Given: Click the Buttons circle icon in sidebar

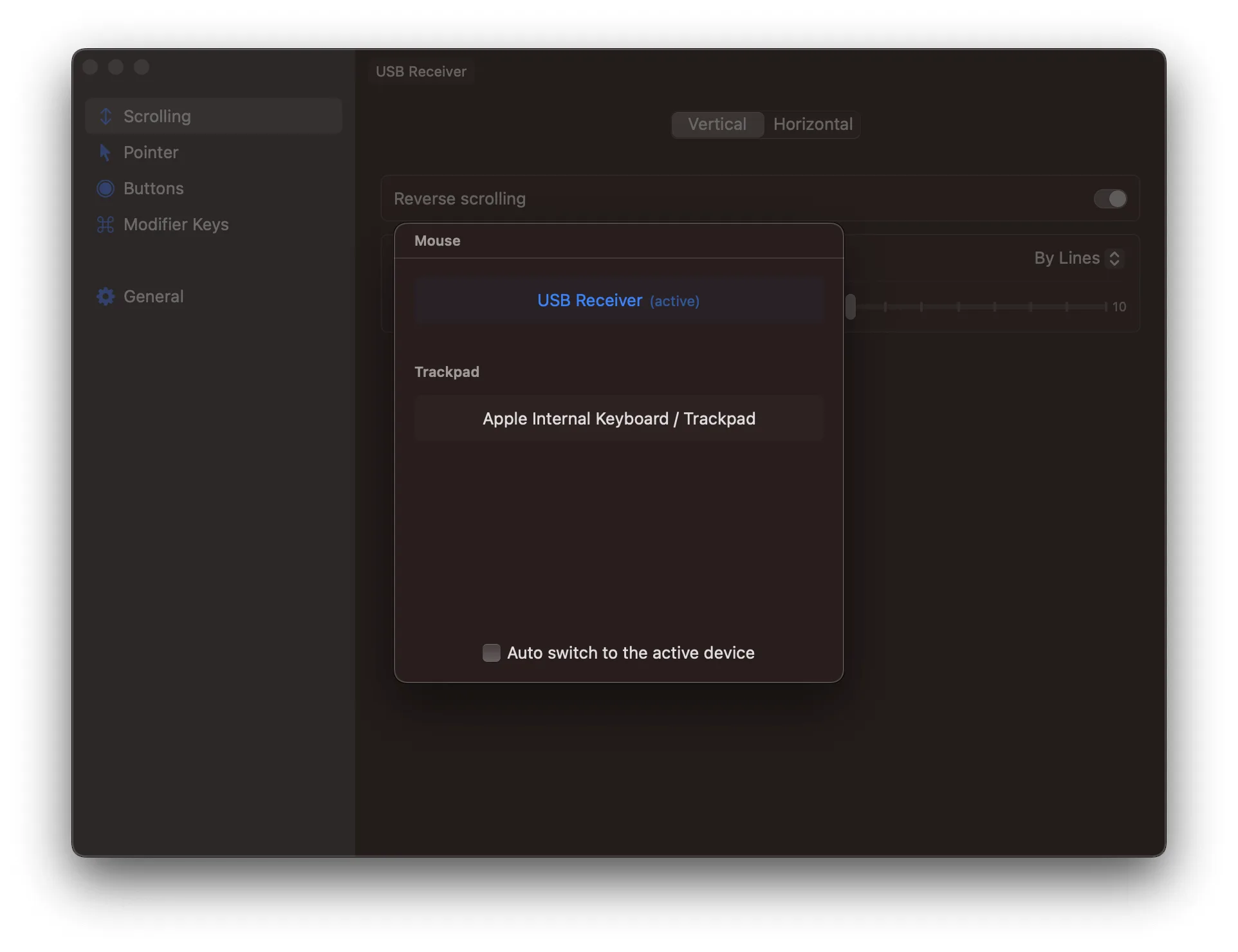Looking at the screenshot, I should point(106,188).
